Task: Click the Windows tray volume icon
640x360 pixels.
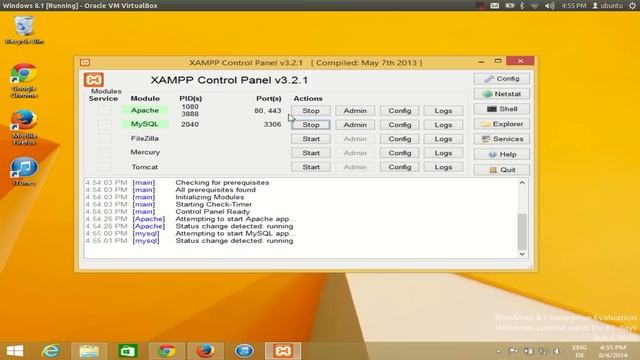Action: [x=557, y=351]
